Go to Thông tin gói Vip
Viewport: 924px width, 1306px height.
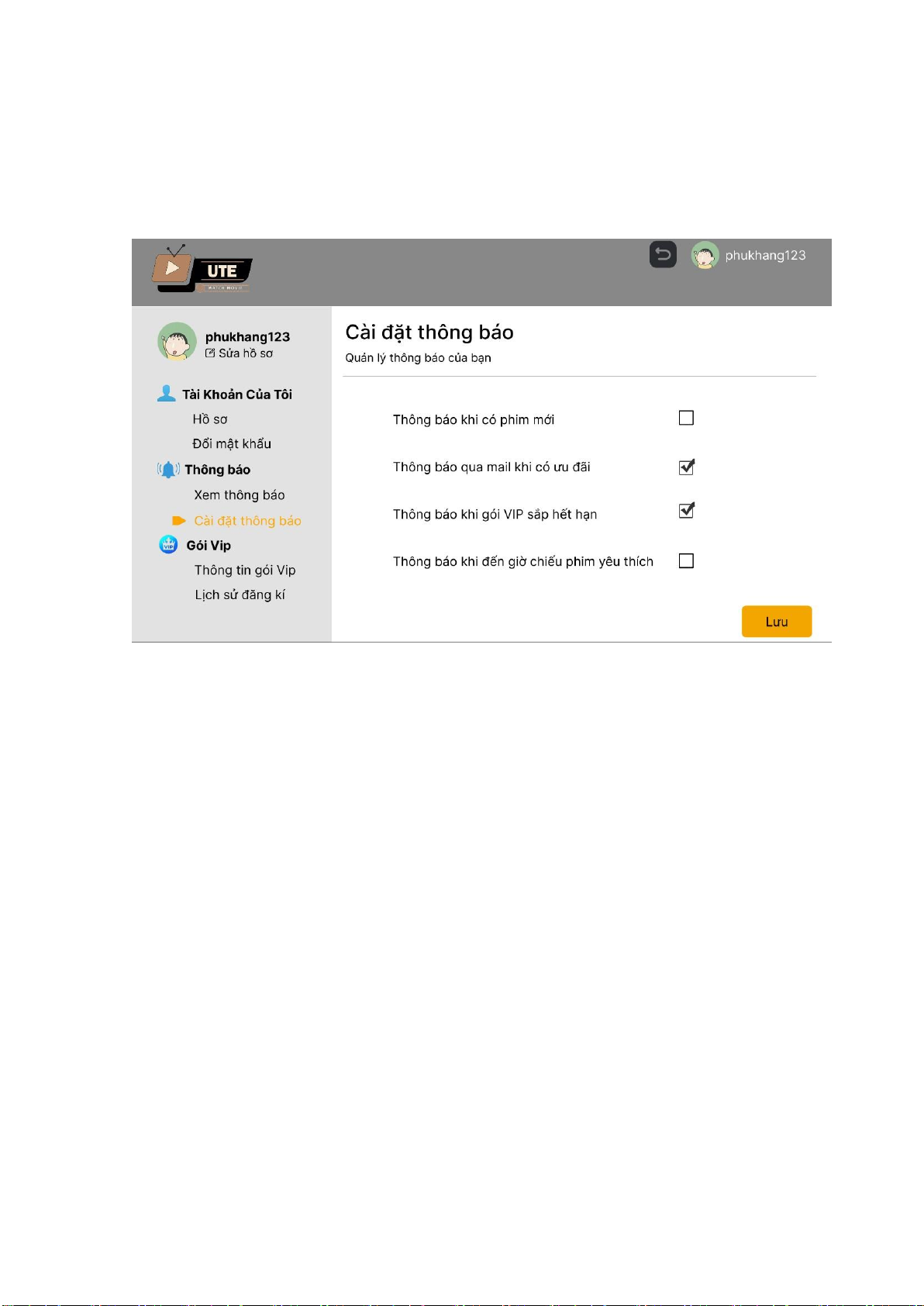click(x=245, y=570)
